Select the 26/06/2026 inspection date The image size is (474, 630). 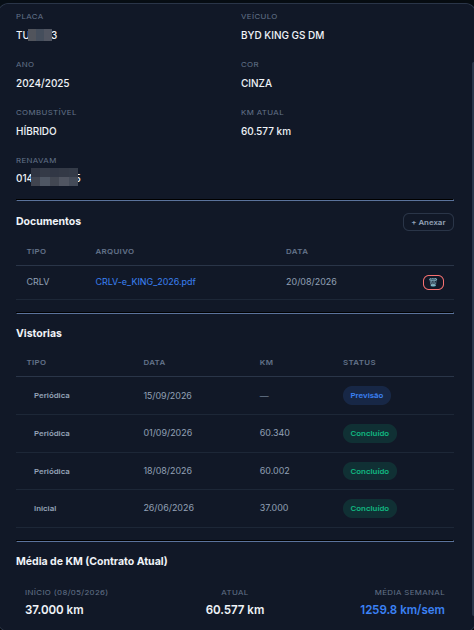click(x=169, y=507)
